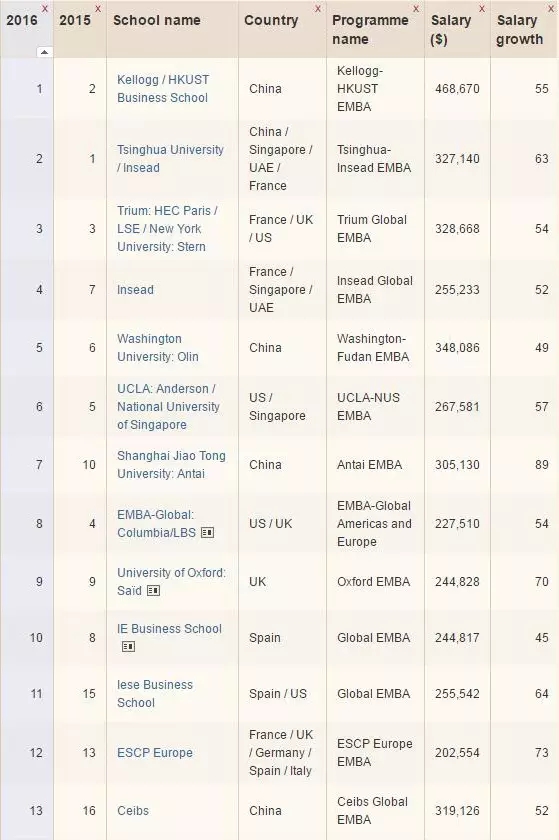Click the profile icon next to Saïd
Screen dimensions: 559x840
pyautogui.click(x=153, y=590)
